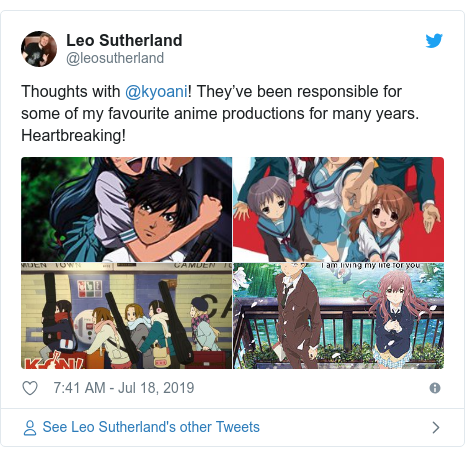This screenshot has width=465, height=457.
Task: Open the red-background schoolgirls anime image
Action: [338, 209]
